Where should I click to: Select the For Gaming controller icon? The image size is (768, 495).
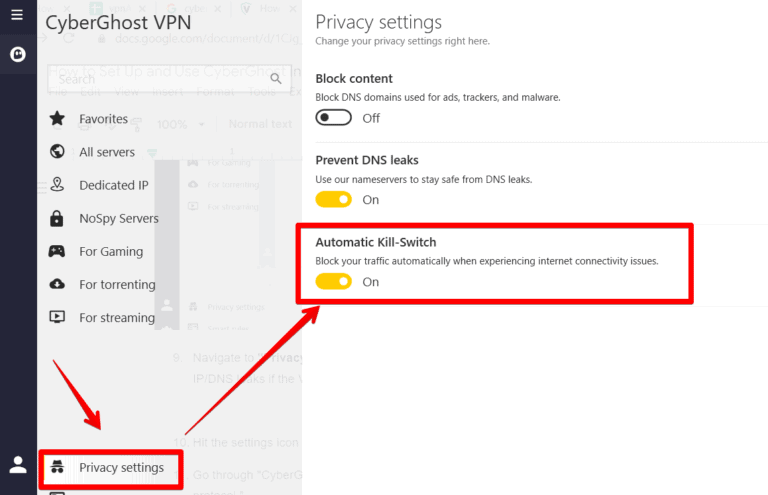(x=57, y=251)
